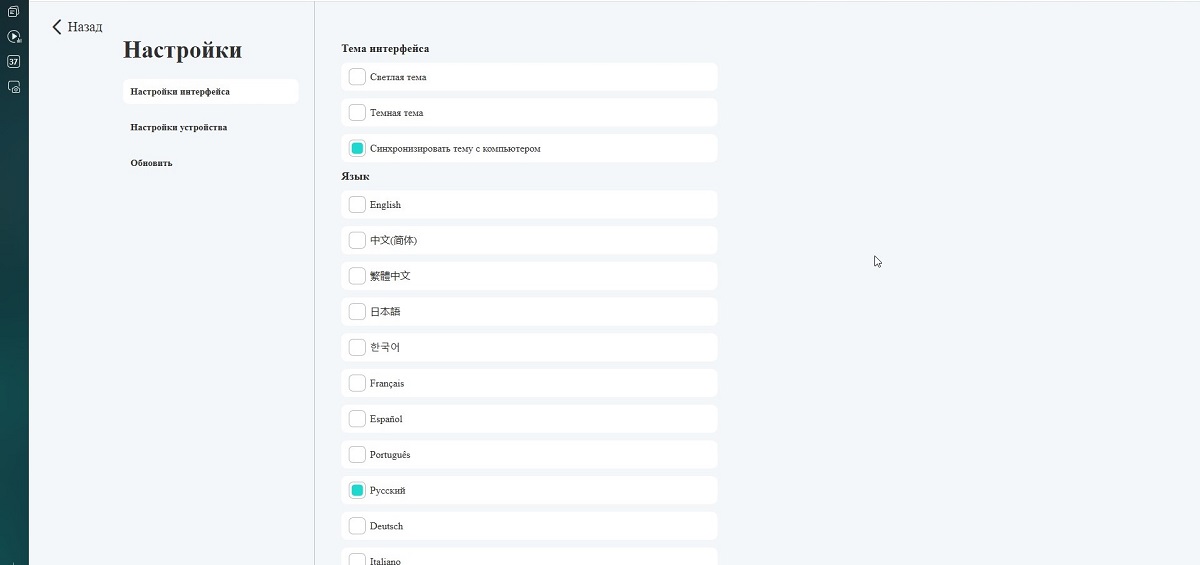Screen dimensions: 1200x565
Task: Enable the Светлая тема checkbox
Action: [357, 77]
